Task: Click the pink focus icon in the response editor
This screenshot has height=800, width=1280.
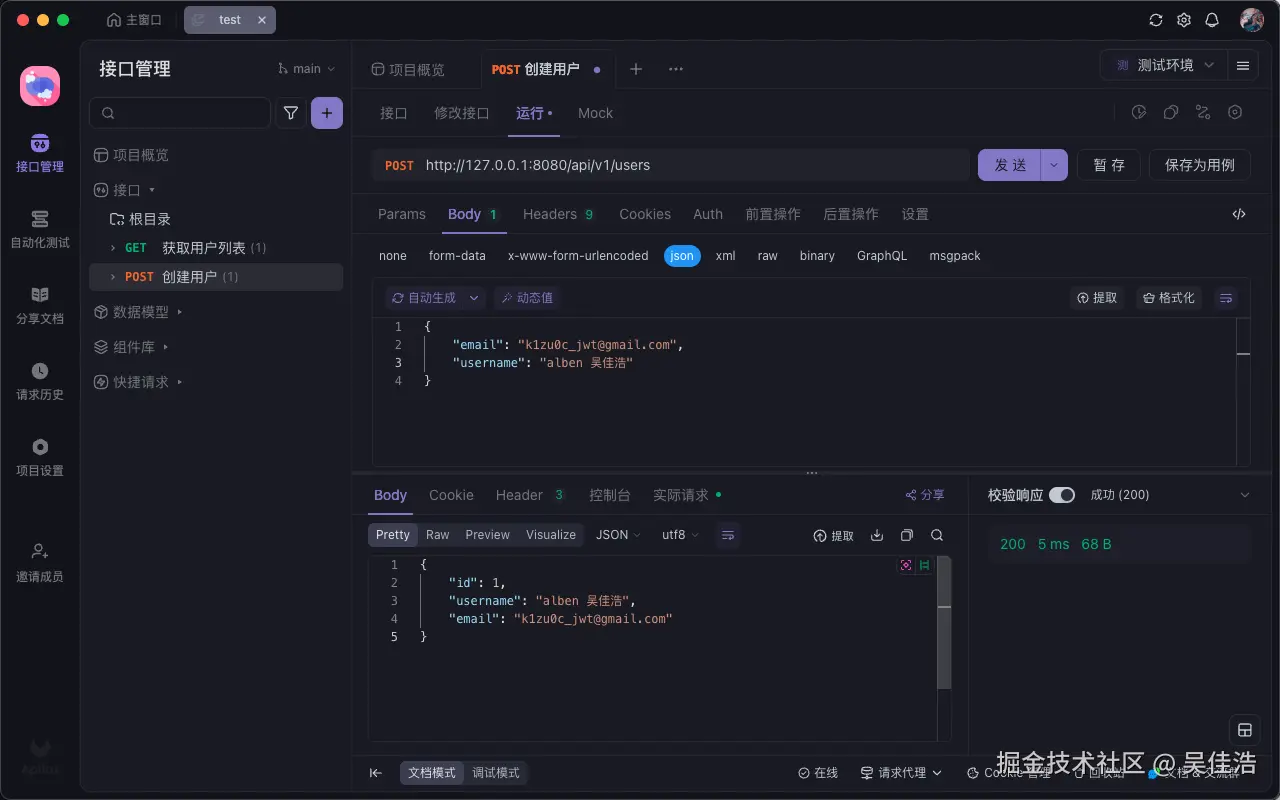Action: [906, 565]
